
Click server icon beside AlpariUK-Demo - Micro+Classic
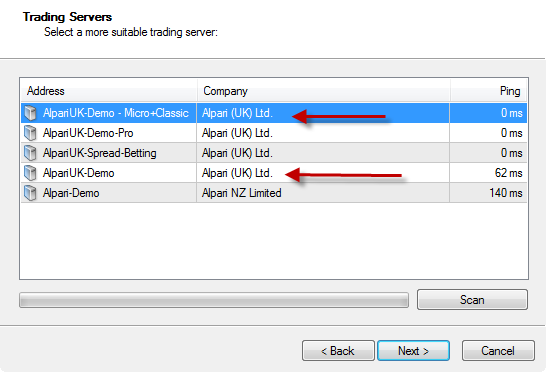pos(31,113)
